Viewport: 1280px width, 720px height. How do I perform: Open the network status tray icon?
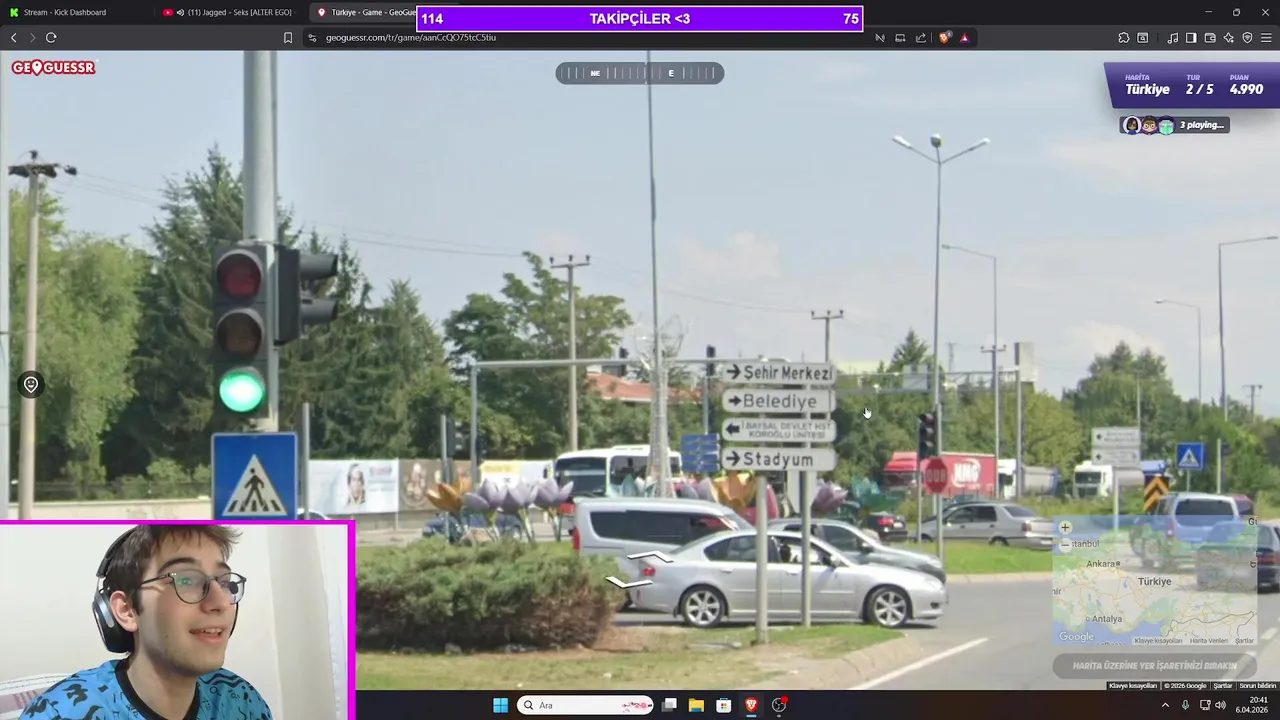coord(1204,705)
